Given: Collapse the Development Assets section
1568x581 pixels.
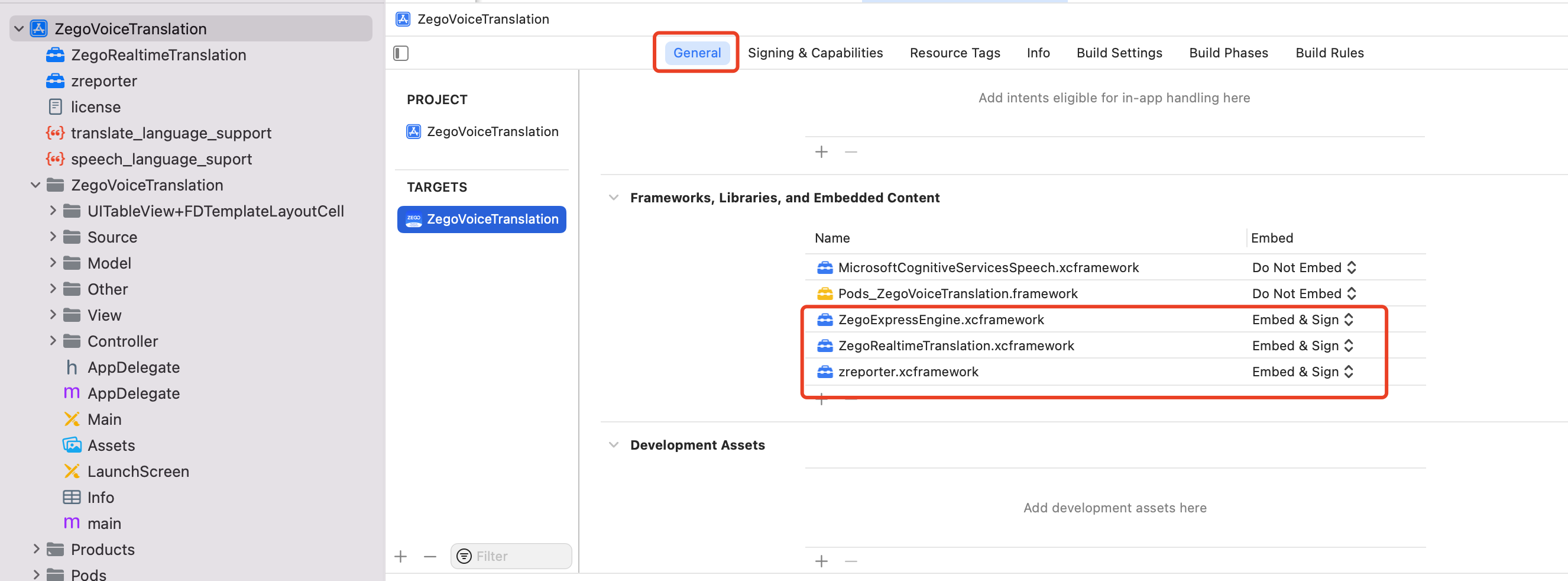Looking at the screenshot, I should pos(614,444).
